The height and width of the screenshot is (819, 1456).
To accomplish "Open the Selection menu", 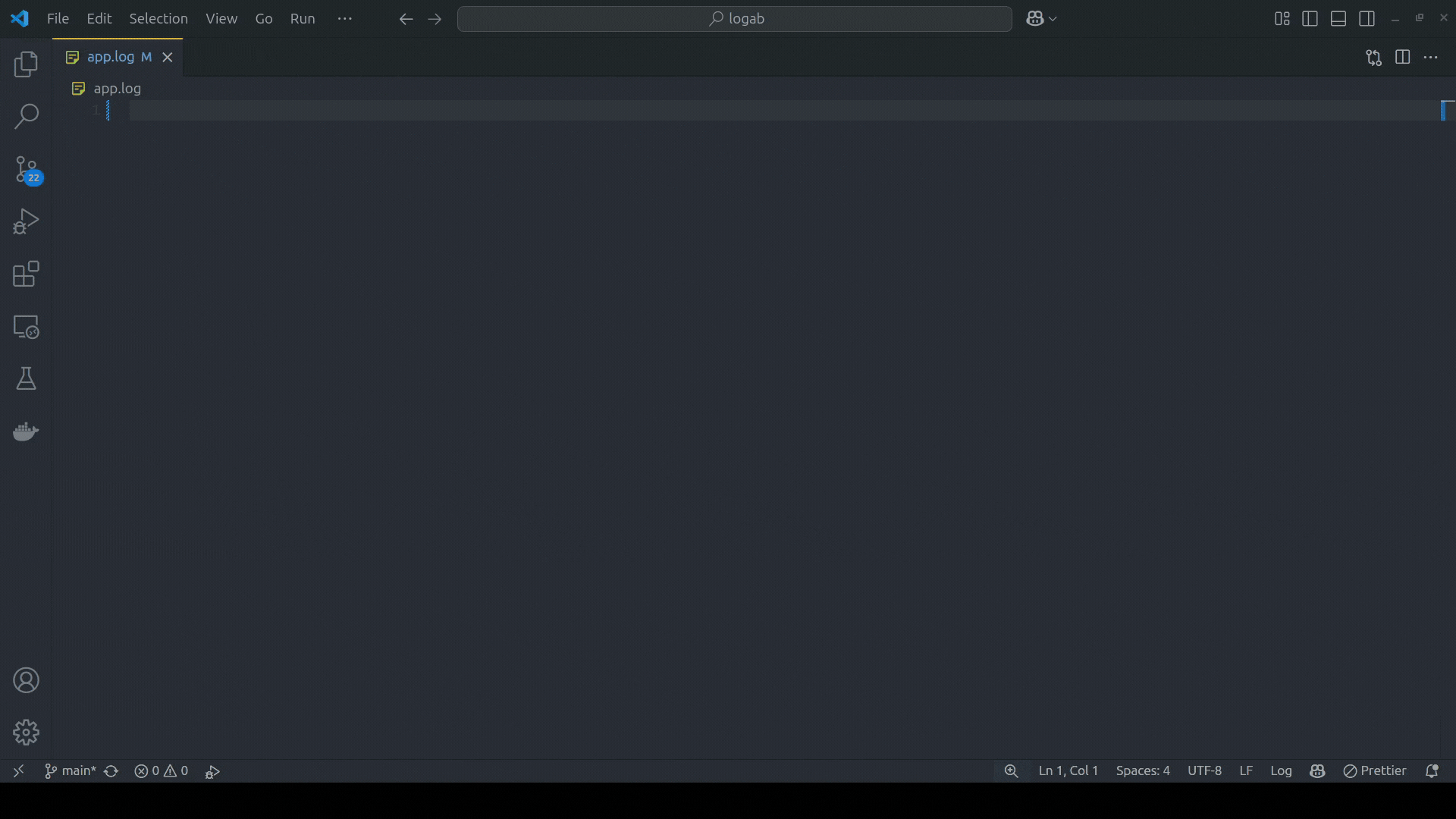I will click(158, 19).
